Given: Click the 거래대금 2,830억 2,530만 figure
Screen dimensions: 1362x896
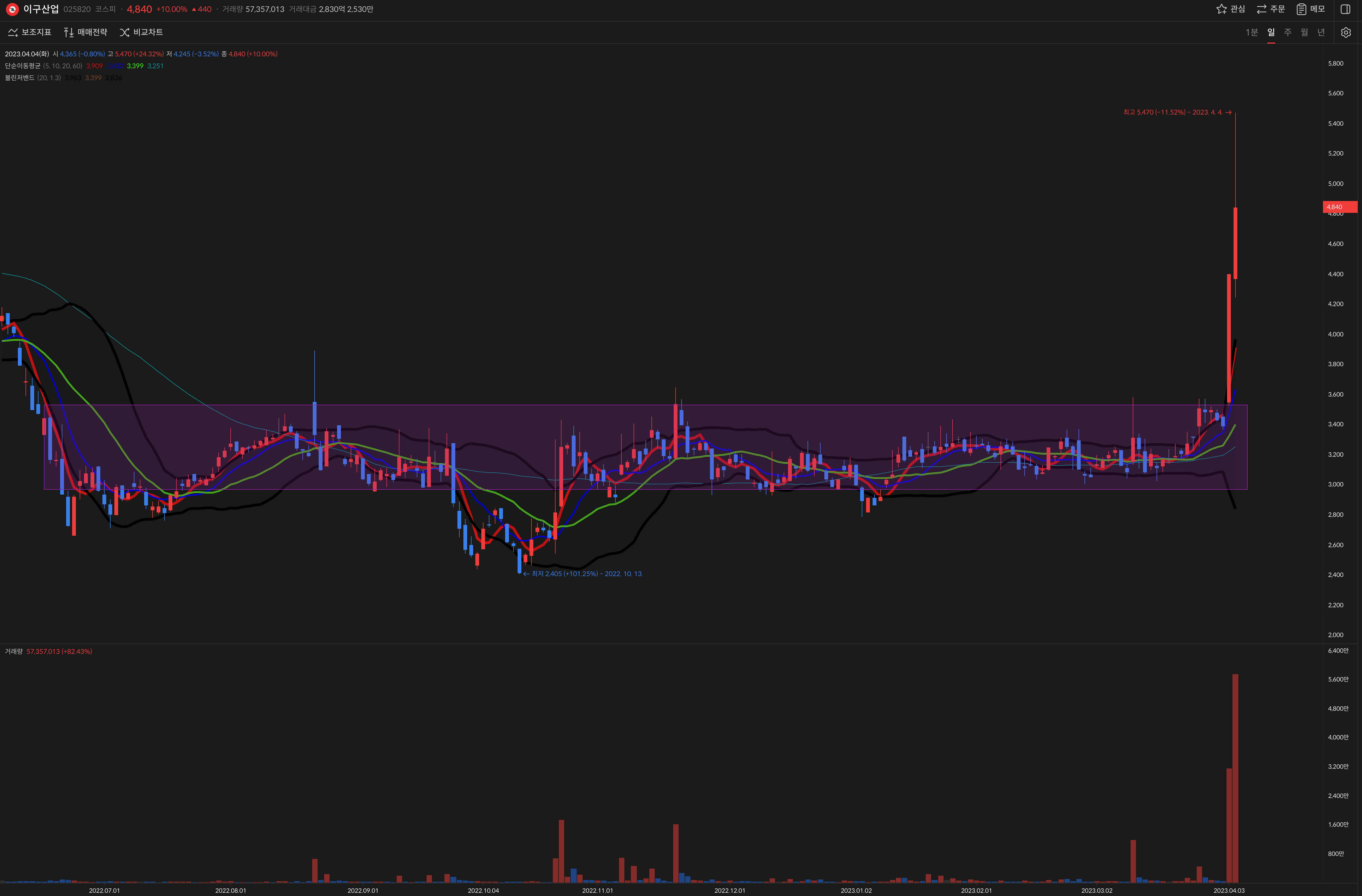Looking at the screenshot, I should point(346,10).
